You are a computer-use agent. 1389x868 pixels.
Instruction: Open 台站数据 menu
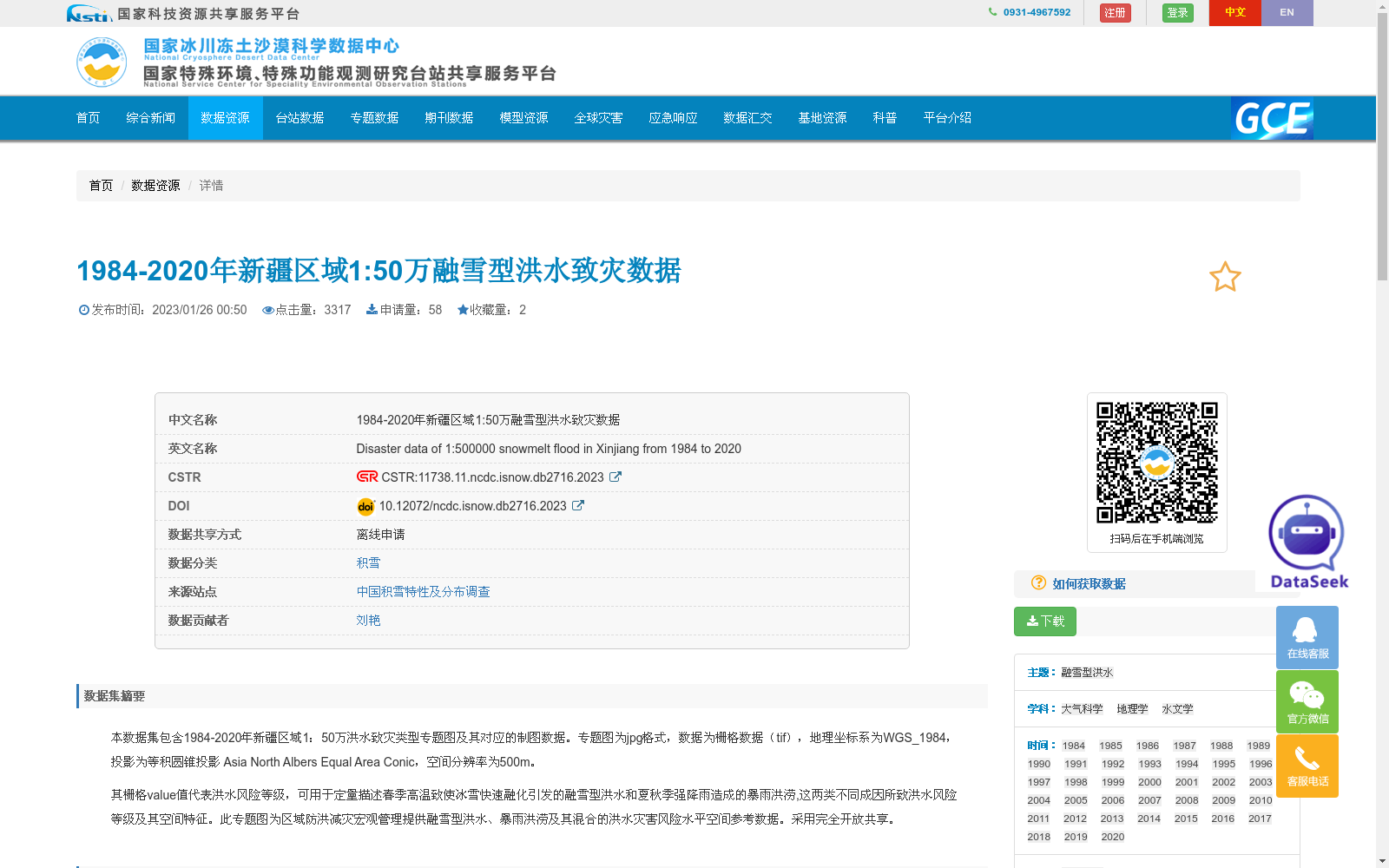point(300,118)
